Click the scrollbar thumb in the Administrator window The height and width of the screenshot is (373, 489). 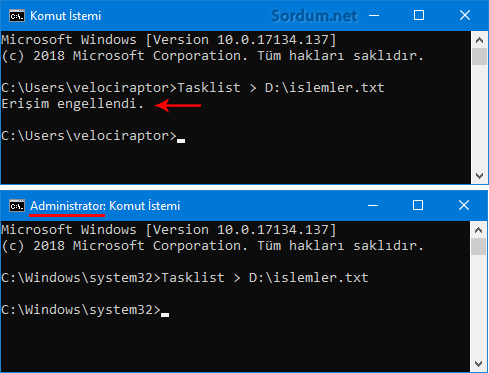(x=478, y=247)
